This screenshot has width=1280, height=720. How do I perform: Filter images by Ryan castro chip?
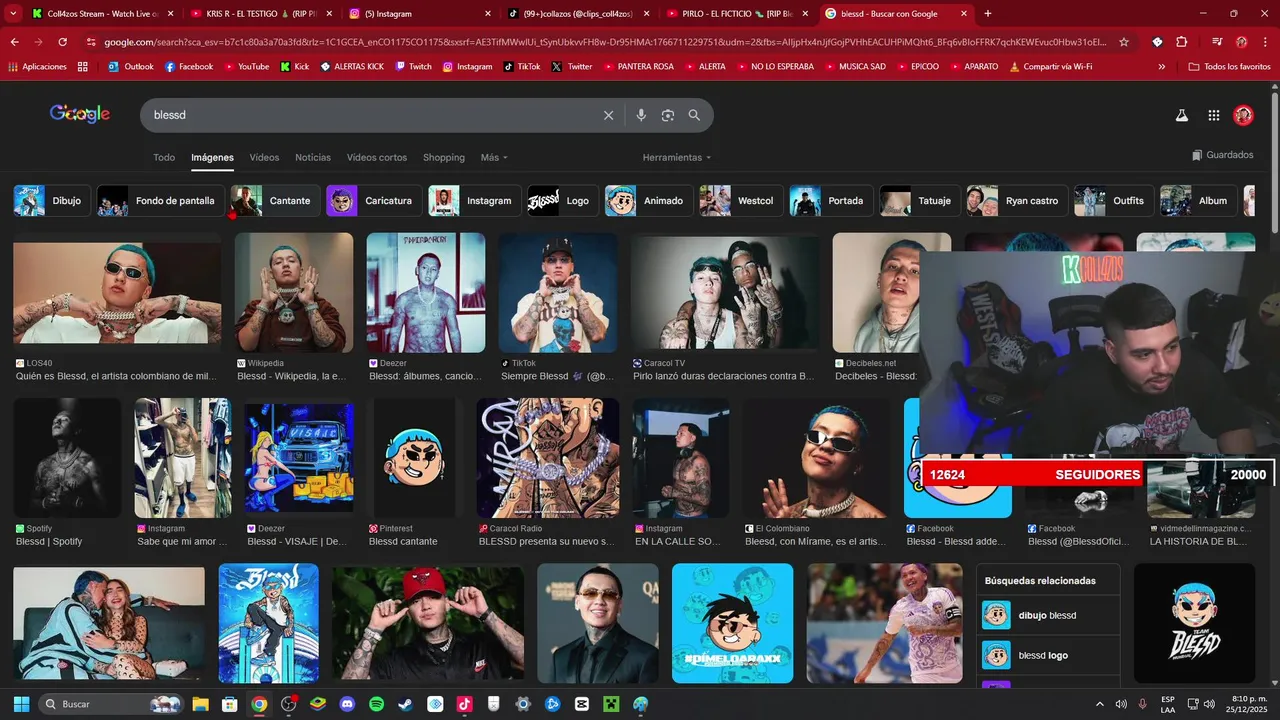click(1016, 201)
